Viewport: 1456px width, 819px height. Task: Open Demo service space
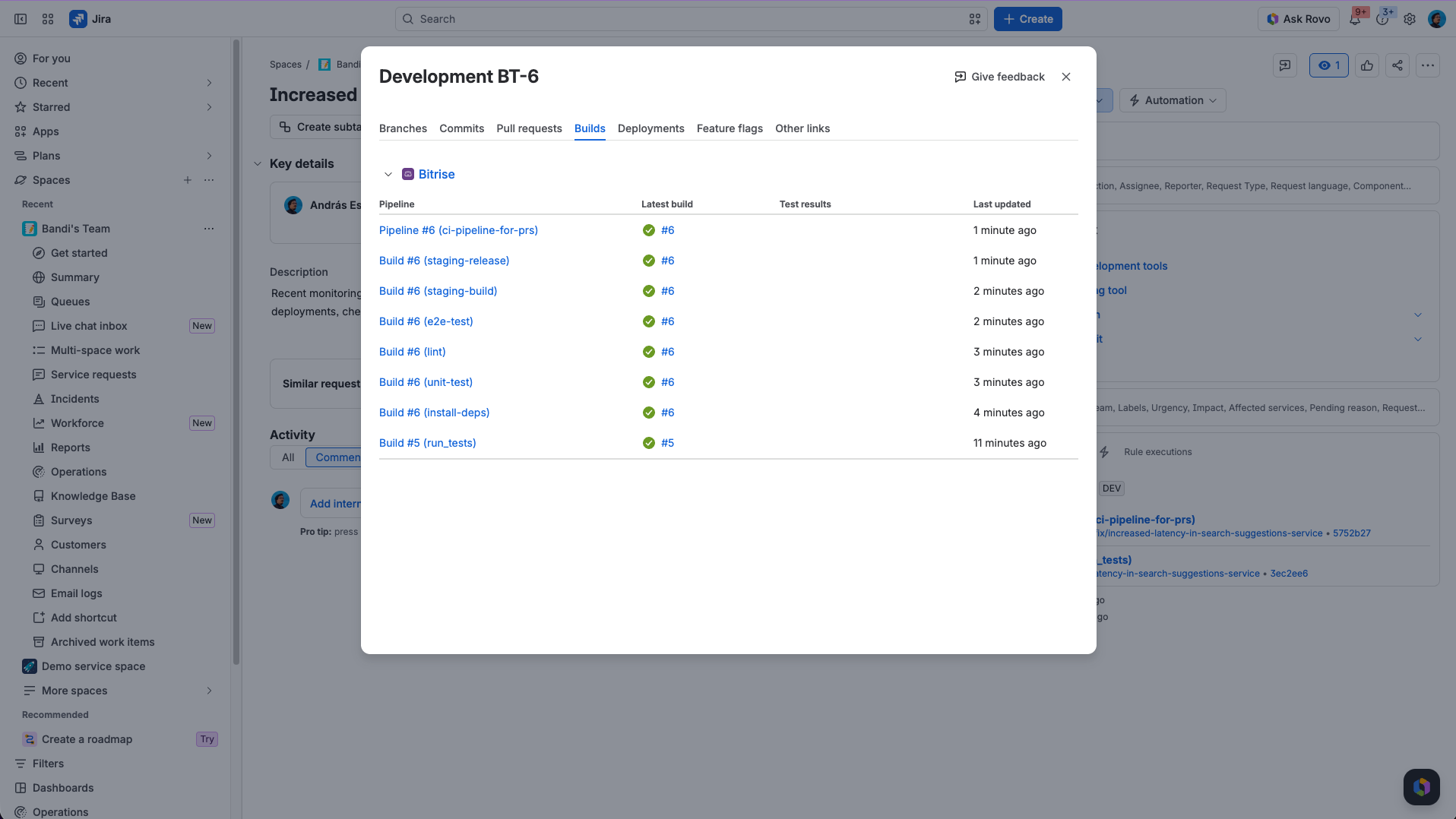[x=93, y=666]
